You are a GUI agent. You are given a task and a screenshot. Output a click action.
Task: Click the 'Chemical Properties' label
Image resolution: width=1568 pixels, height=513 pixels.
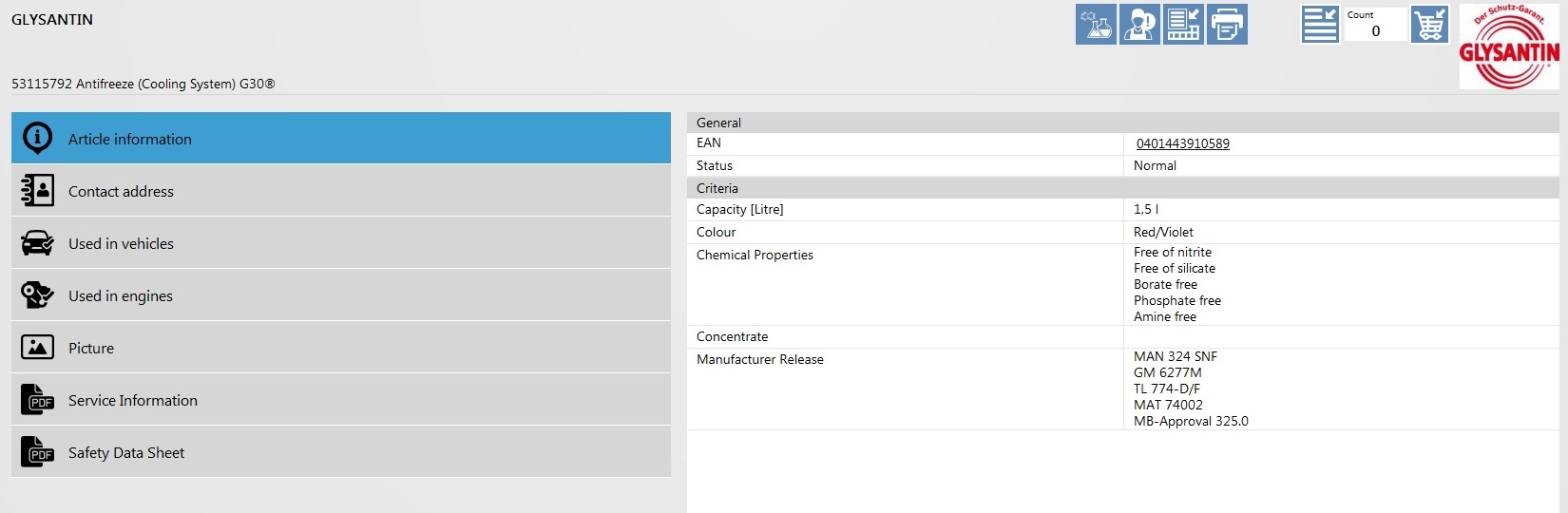click(755, 255)
